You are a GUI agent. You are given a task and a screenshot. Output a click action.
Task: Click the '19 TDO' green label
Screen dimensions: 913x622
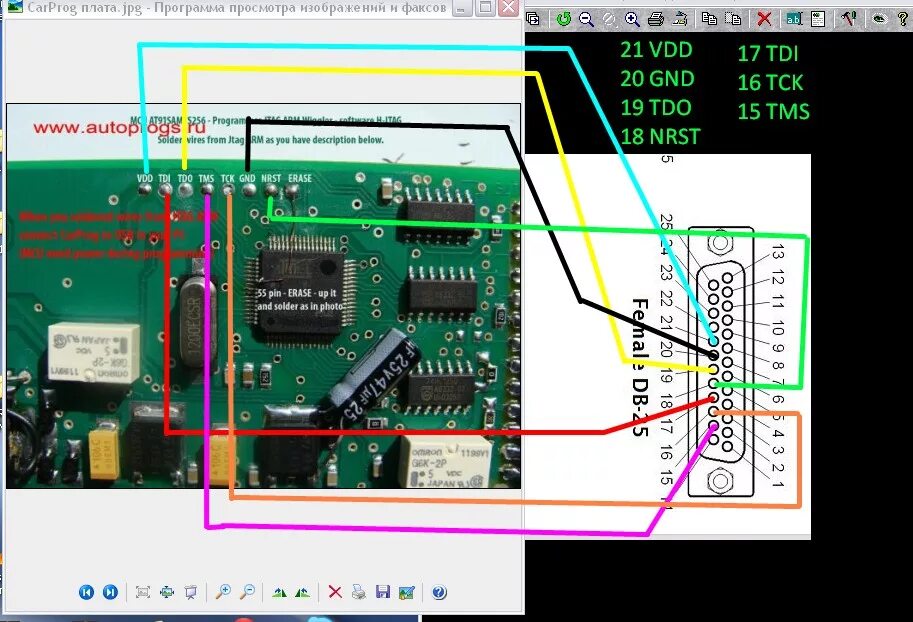(x=656, y=108)
